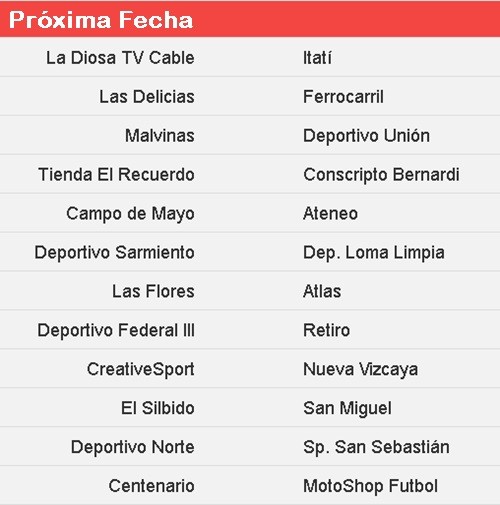Click on Las Delicias
Screen dimensions: 500x505
tap(147, 97)
